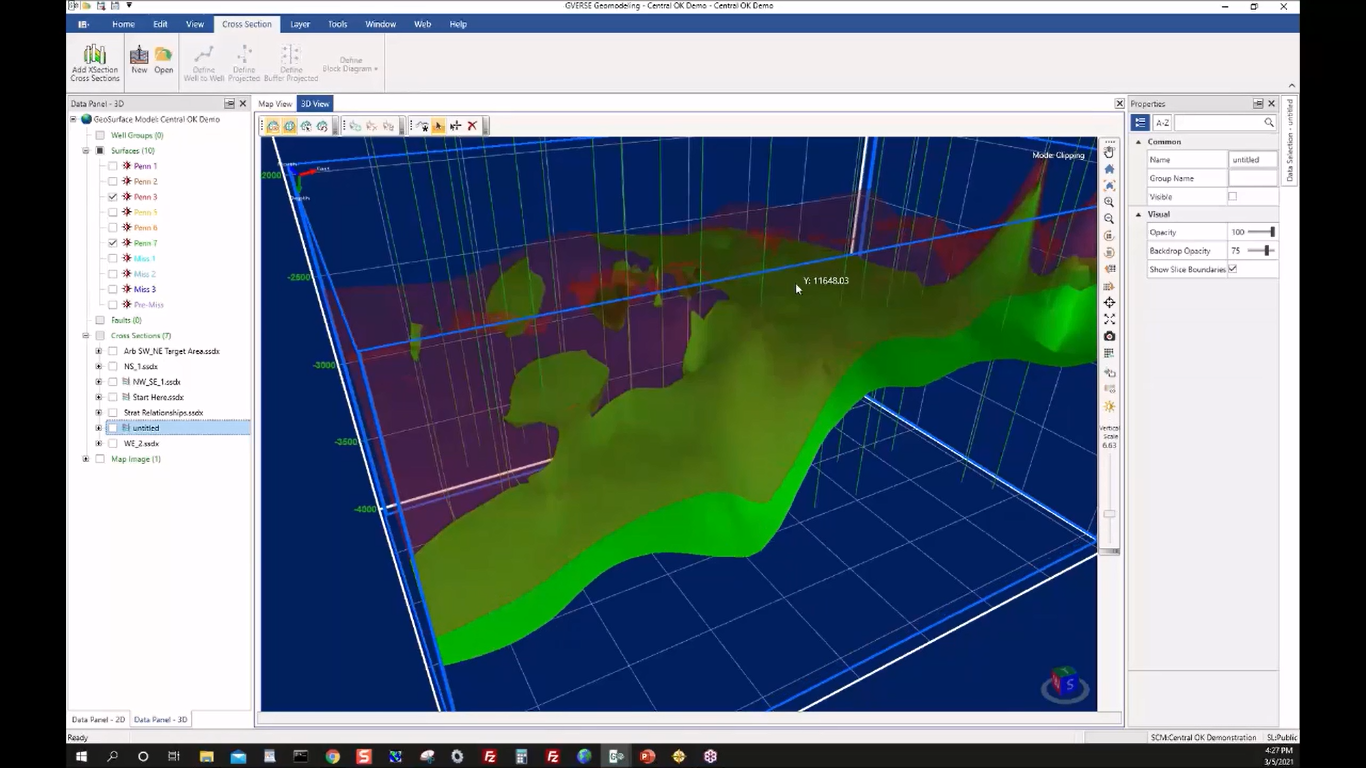
Task: Select the black arrow pointer tool above the 3D view
Action: click(438, 125)
